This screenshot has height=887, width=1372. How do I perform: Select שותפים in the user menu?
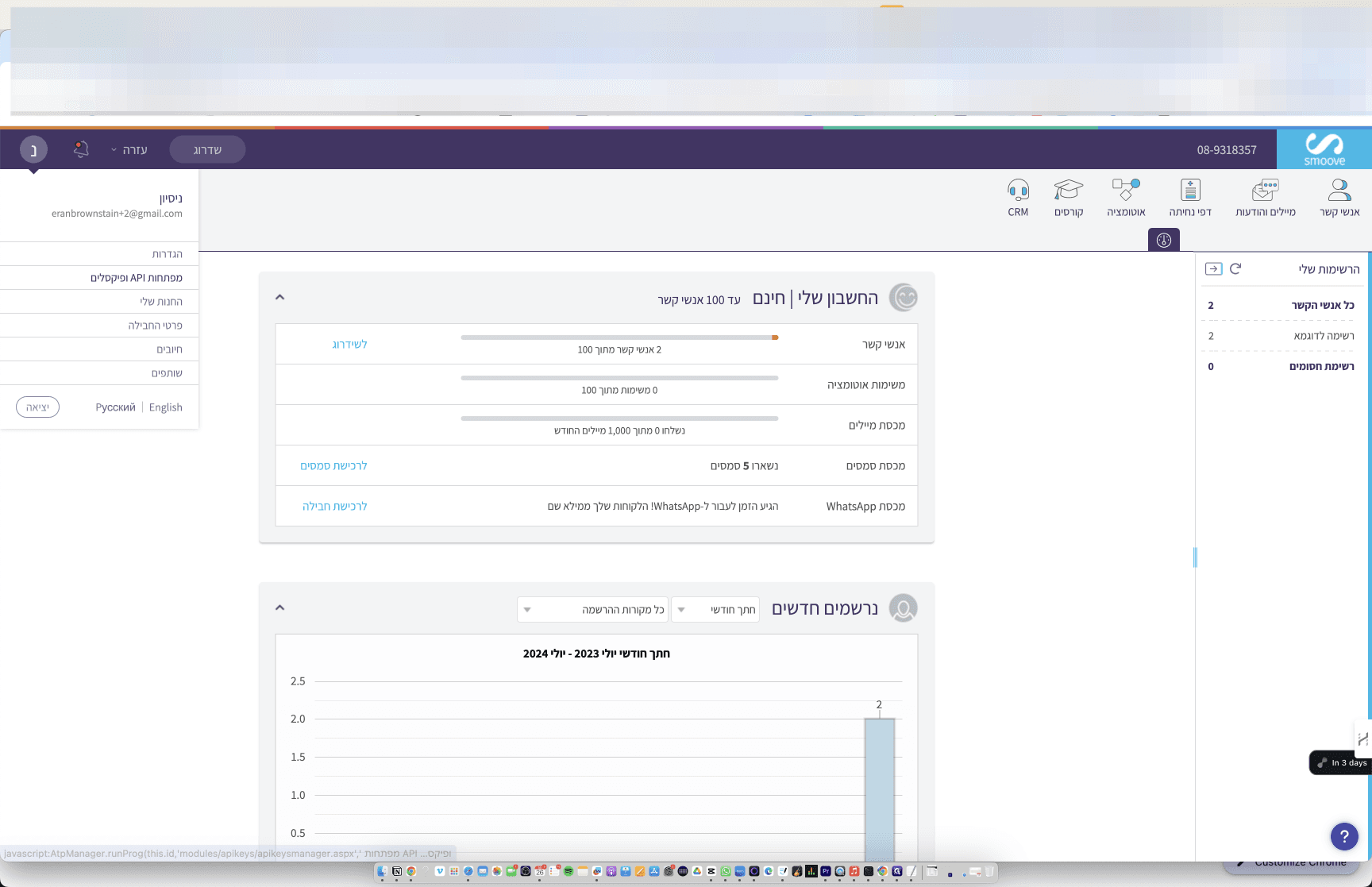(x=99, y=373)
